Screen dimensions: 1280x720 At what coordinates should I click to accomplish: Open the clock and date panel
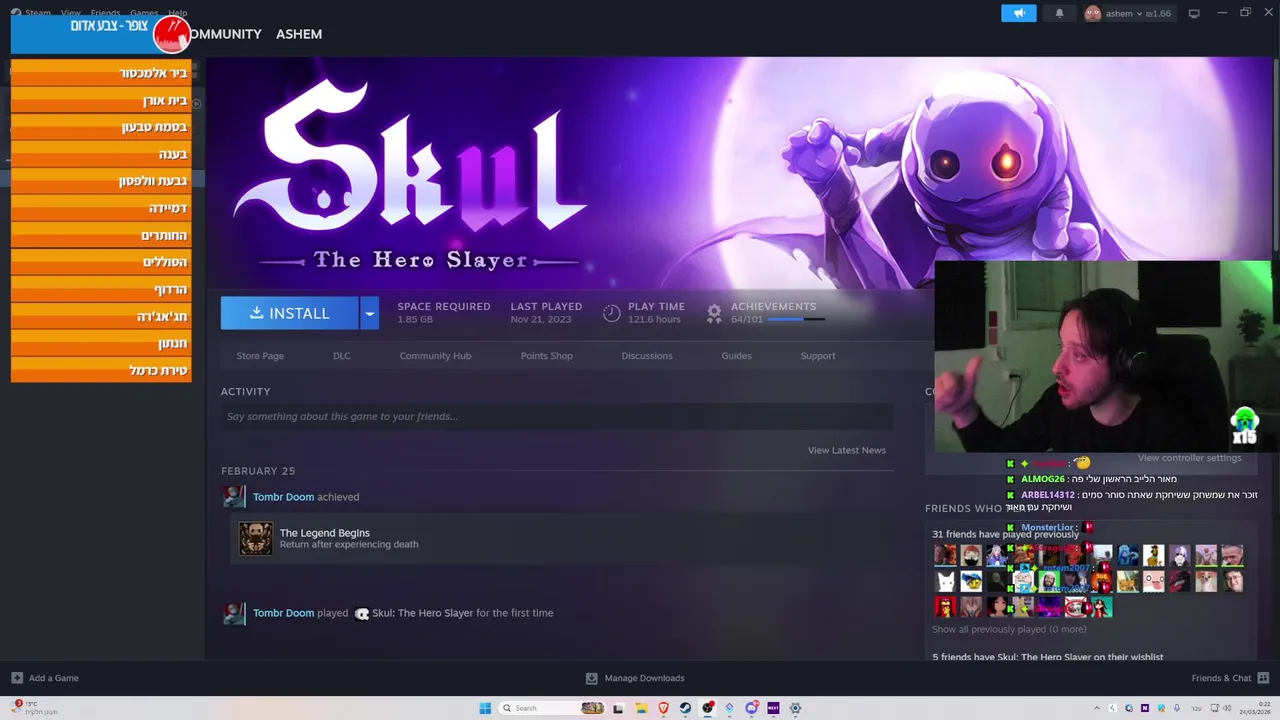point(1255,708)
